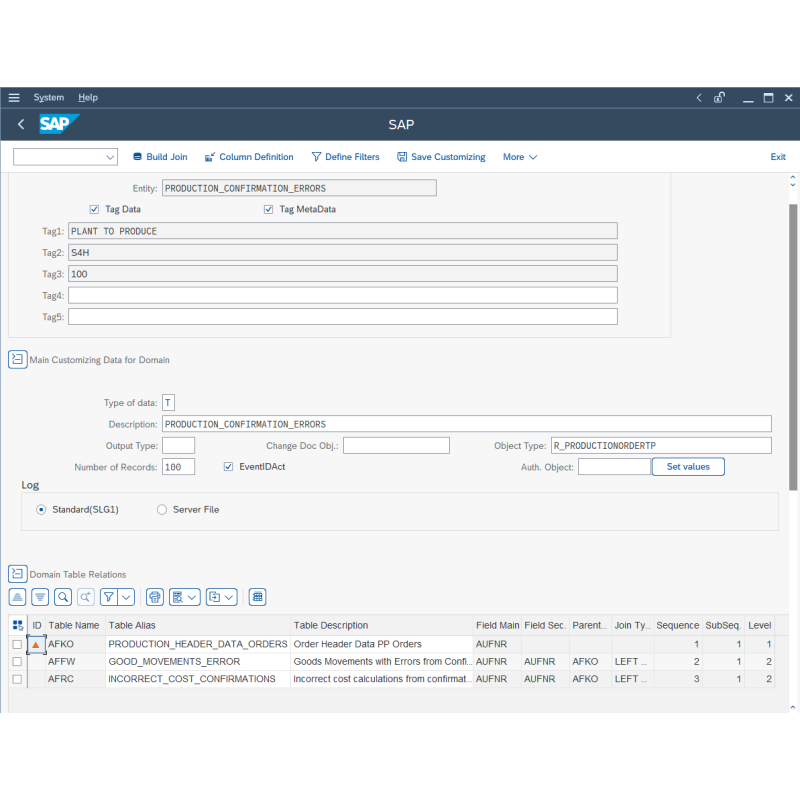Click the orange warning triangle in AFKO row
800x800 pixels.
pyautogui.click(x=36, y=644)
